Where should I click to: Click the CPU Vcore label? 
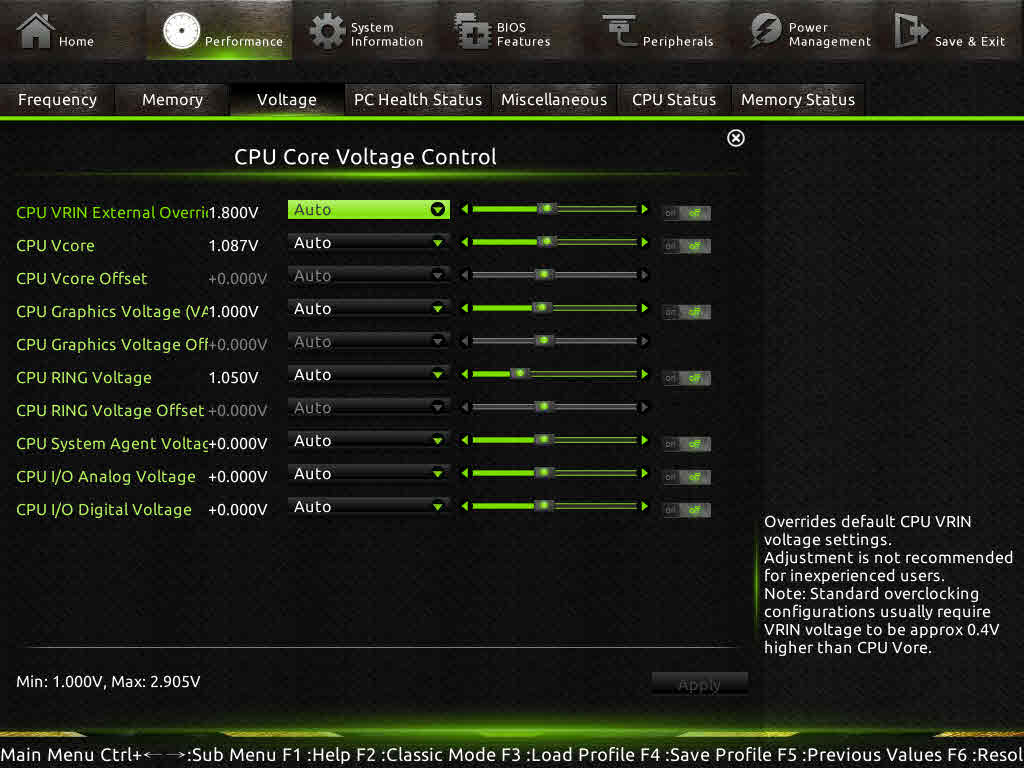pos(56,246)
